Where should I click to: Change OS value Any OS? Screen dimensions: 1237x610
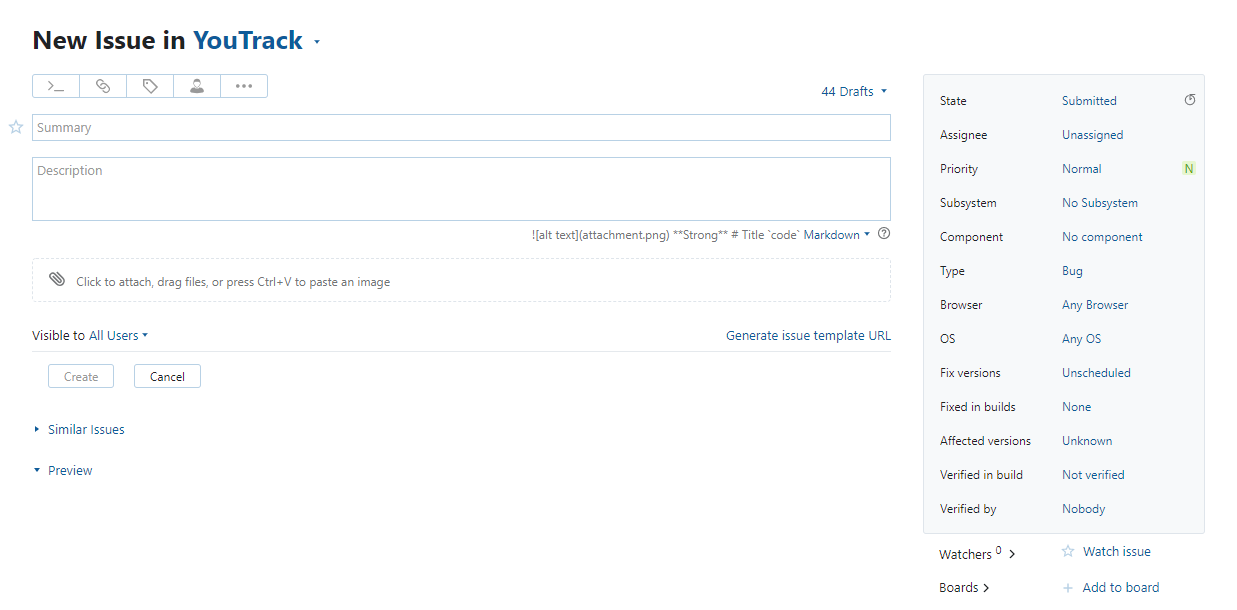tap(1081, 339)
